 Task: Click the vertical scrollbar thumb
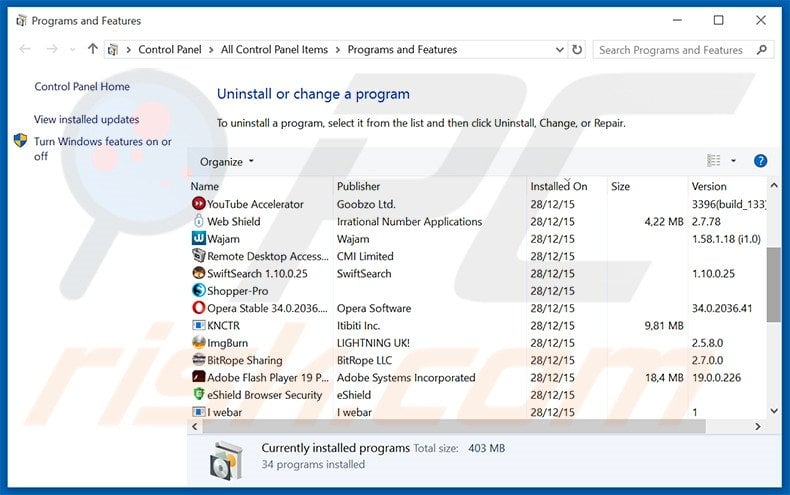773,284
